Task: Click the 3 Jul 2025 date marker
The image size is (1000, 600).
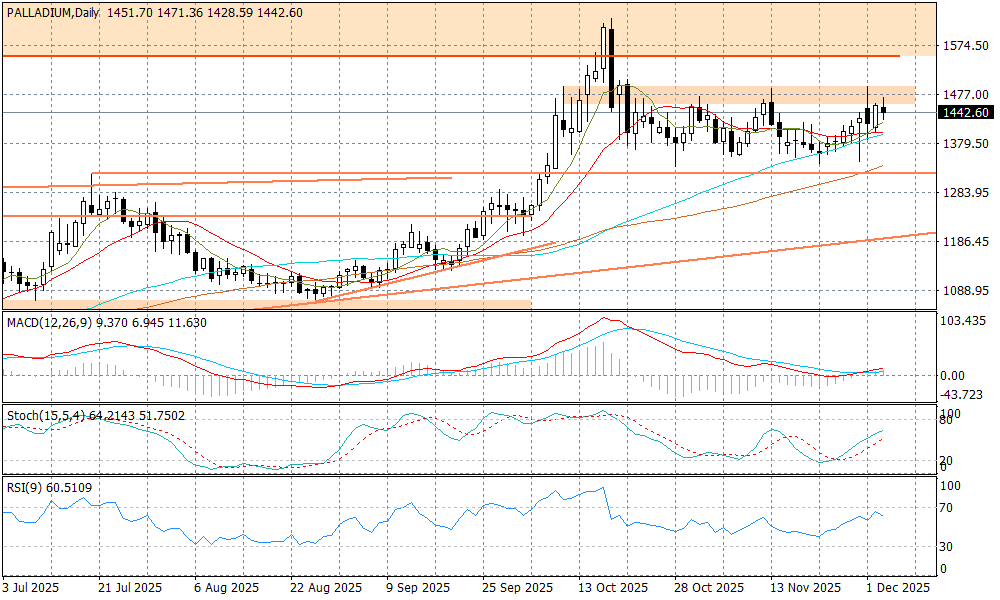Action: 33,587
